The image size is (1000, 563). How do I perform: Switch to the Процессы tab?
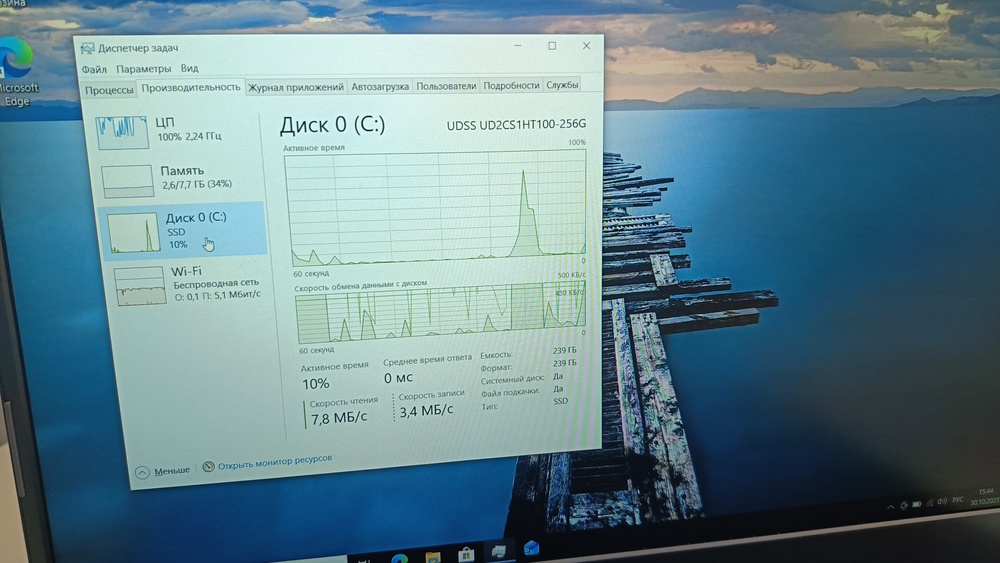(109, 89)
